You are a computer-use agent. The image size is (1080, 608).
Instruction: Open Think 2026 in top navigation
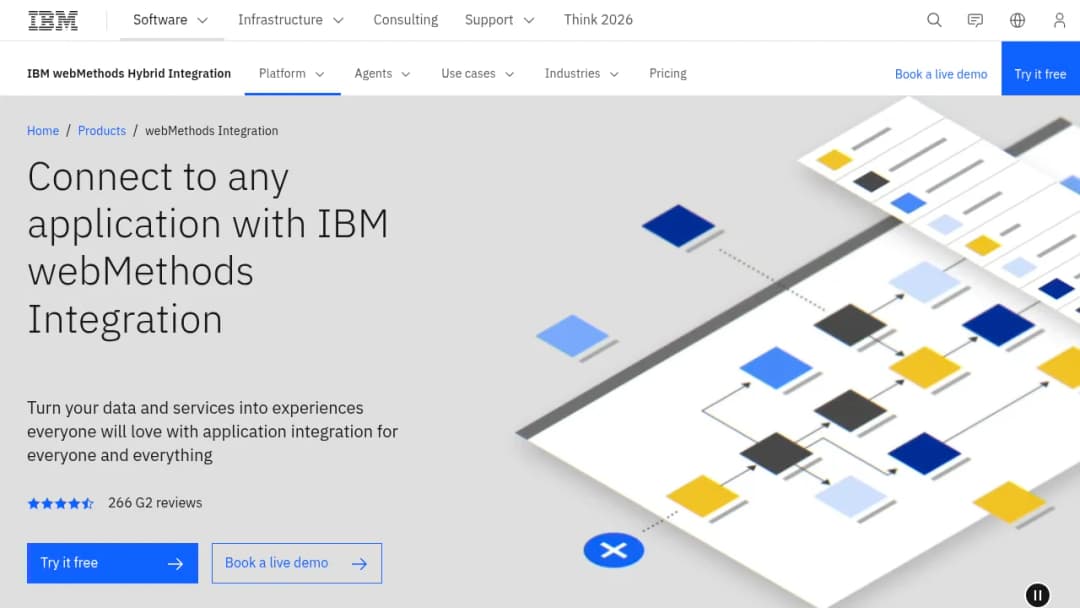598,20
